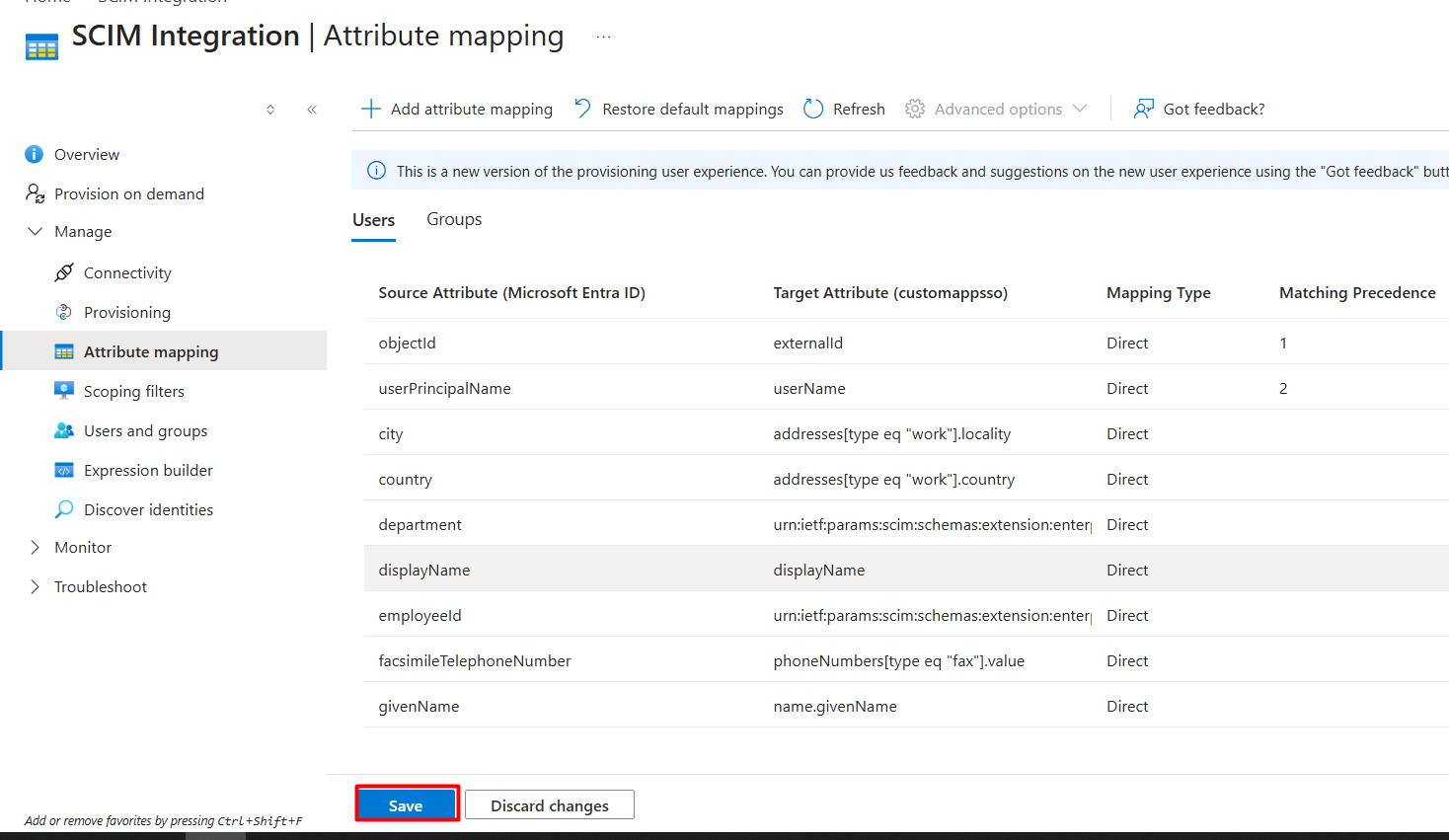Open the givenName mapping row

(906, 705)
